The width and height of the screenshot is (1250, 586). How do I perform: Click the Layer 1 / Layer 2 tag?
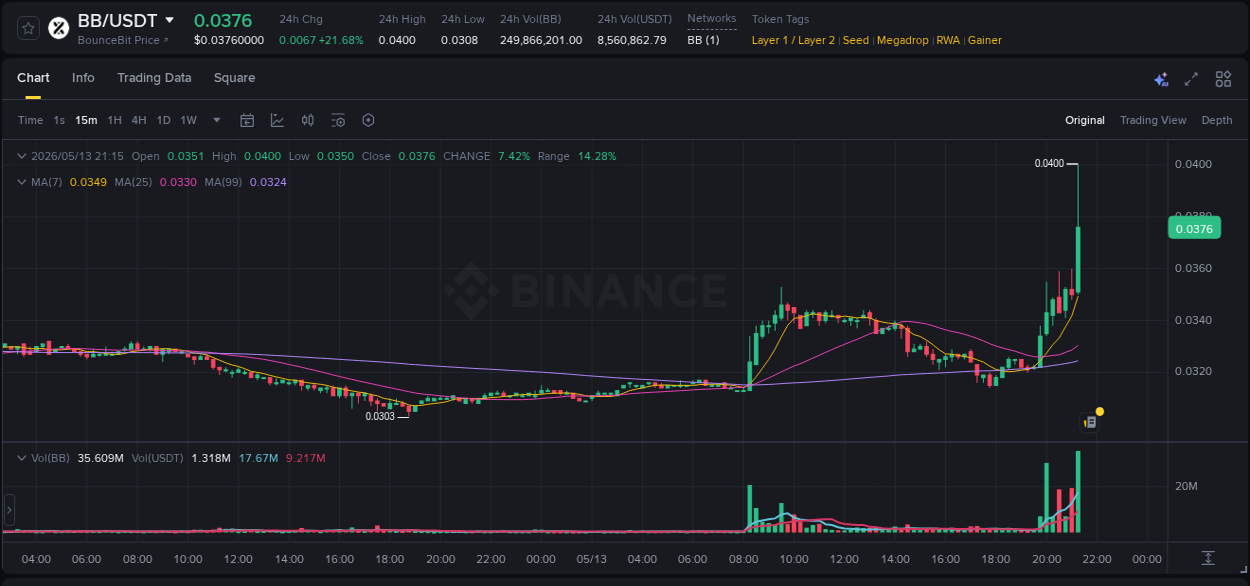793,40
